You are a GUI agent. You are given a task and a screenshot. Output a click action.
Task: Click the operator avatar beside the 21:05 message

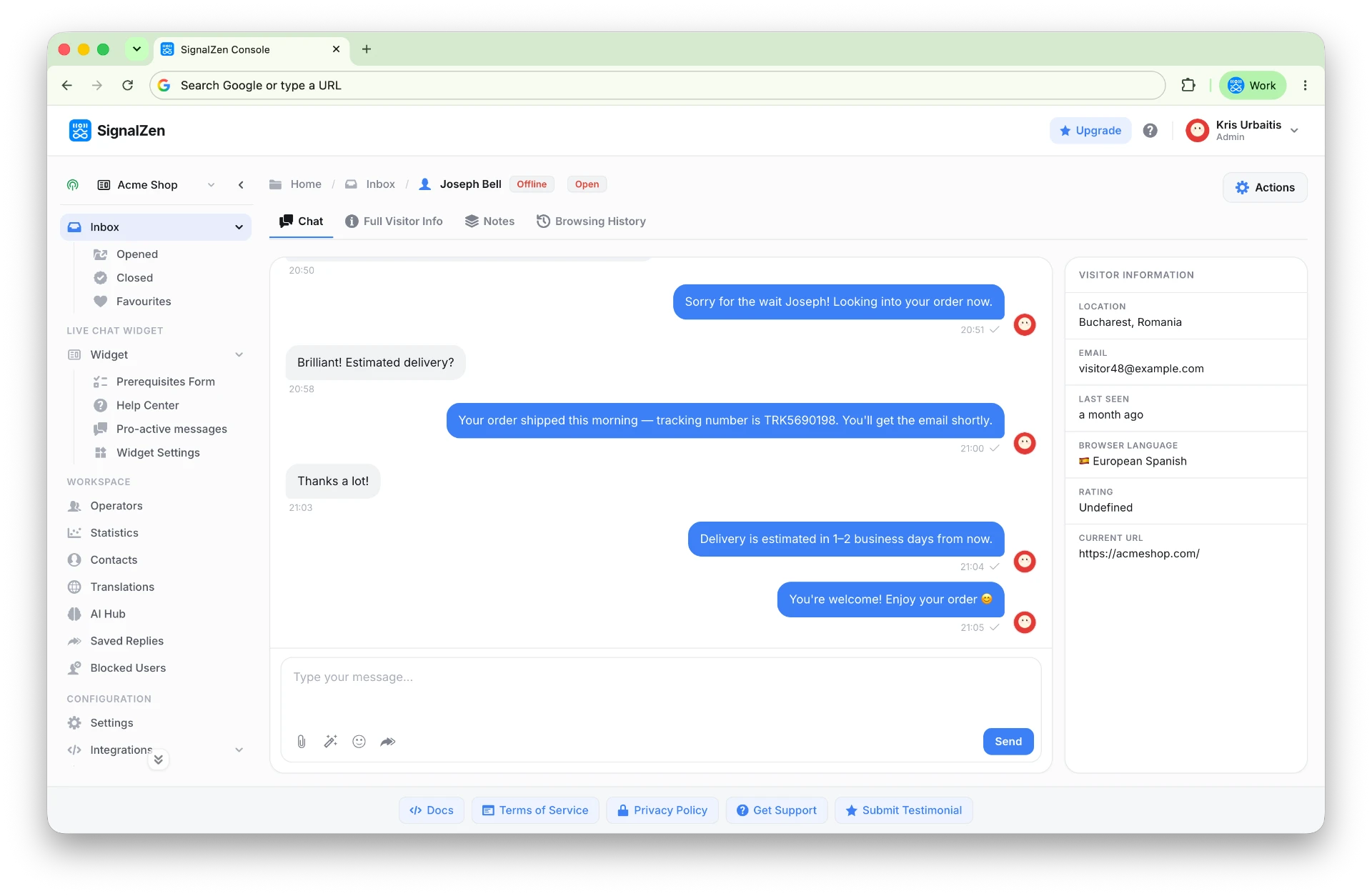[1025, 622]
